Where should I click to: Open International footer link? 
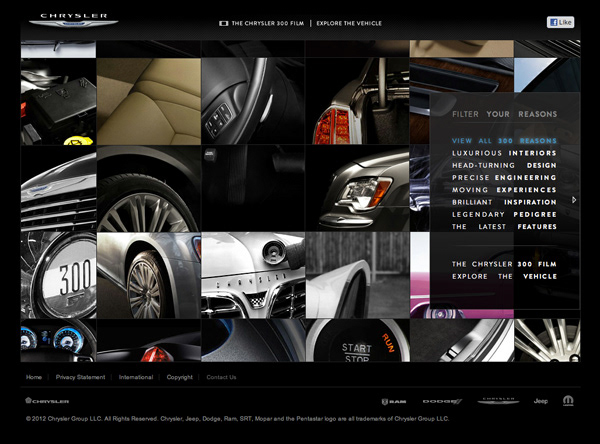(136, 377)
